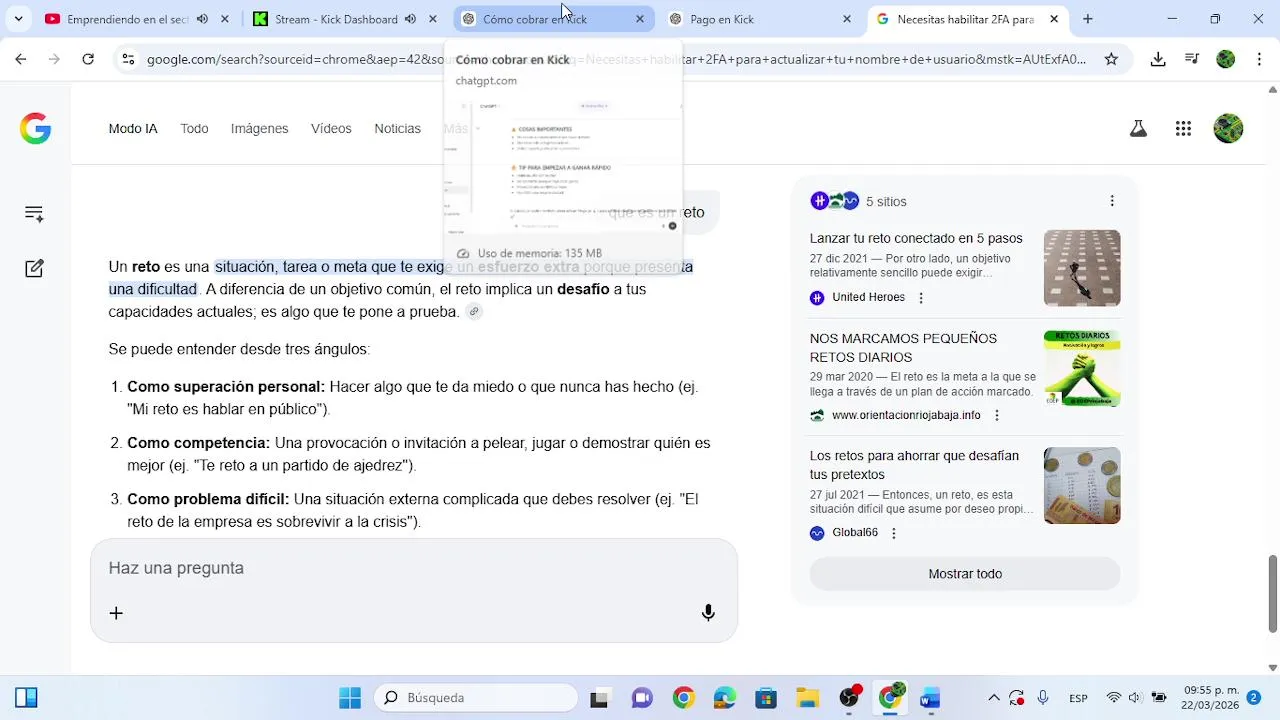Open a new tab with the plus button
Viewport: 1280px width, 720px height.
pos(1088,19)
